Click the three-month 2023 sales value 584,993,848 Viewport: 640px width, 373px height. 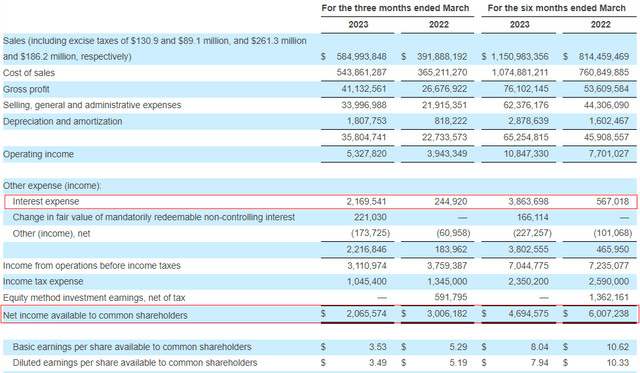tap(361, 57)
